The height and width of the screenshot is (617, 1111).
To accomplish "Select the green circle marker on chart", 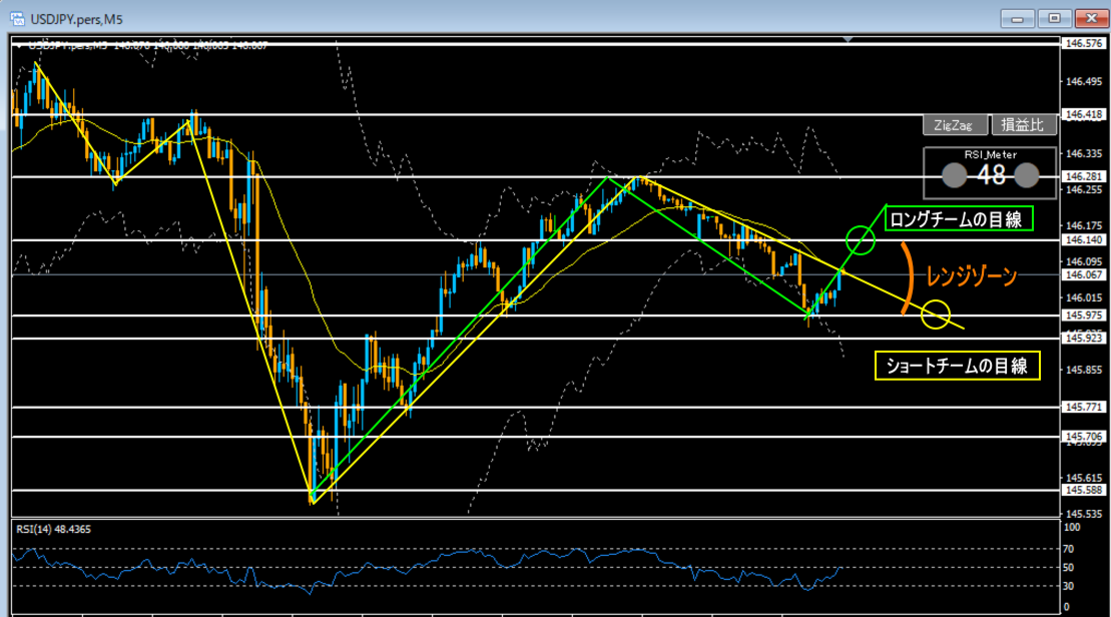I will click(861, 239).
